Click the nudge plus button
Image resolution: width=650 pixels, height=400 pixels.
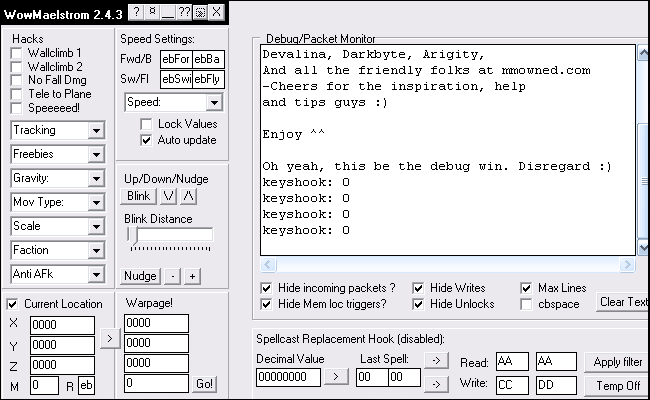[192, 276]
